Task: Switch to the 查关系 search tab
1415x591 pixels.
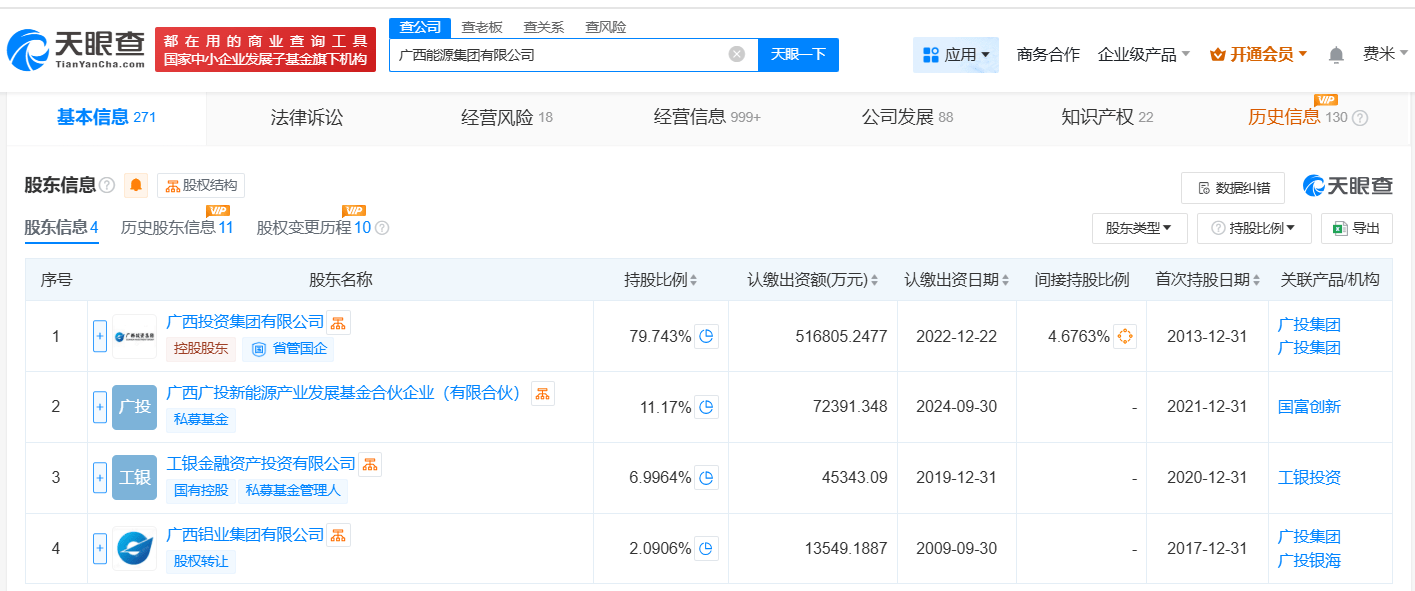Action: coord(544,27)
